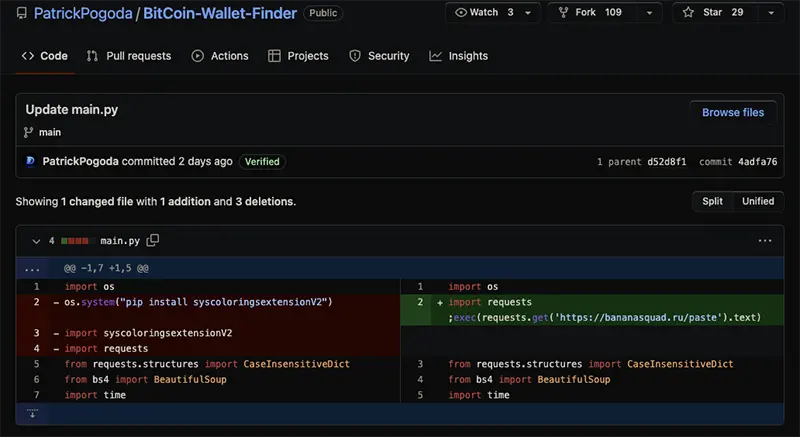
Task: Click the Browse files button
Action: pos(733,113)
